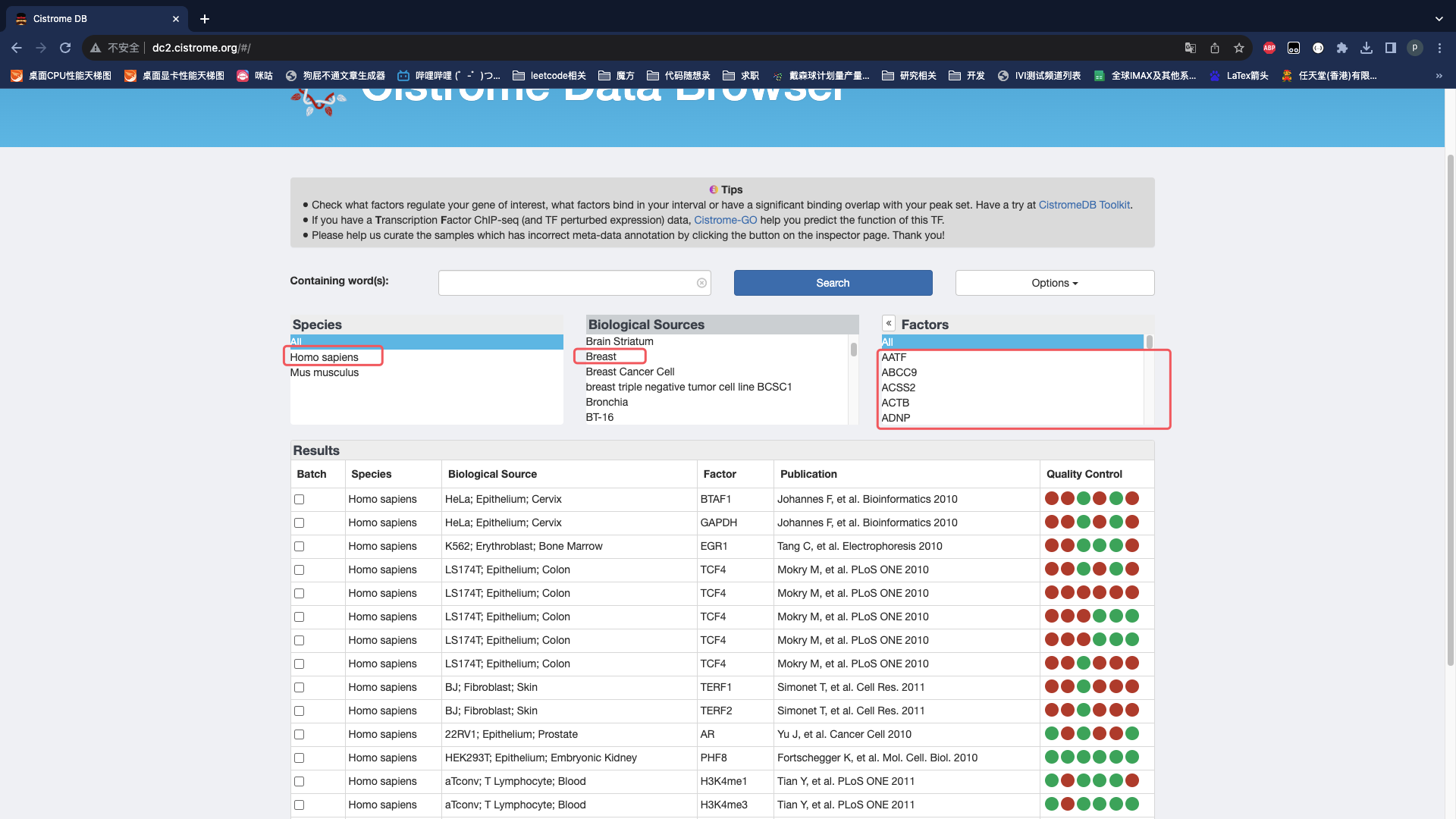
Task: Select AATF in Factors list
Action: coord(893,357)
